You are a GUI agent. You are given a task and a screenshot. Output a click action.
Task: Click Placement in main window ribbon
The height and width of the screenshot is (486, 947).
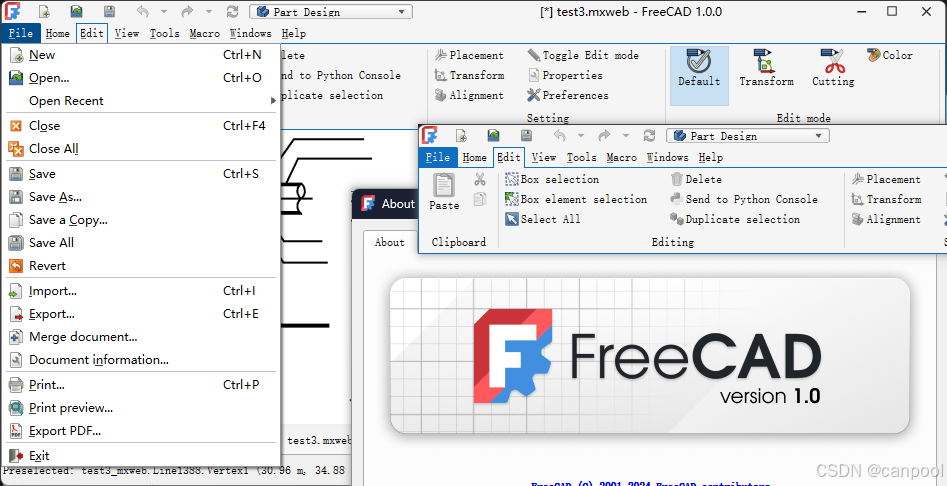[x=469, y=56]
